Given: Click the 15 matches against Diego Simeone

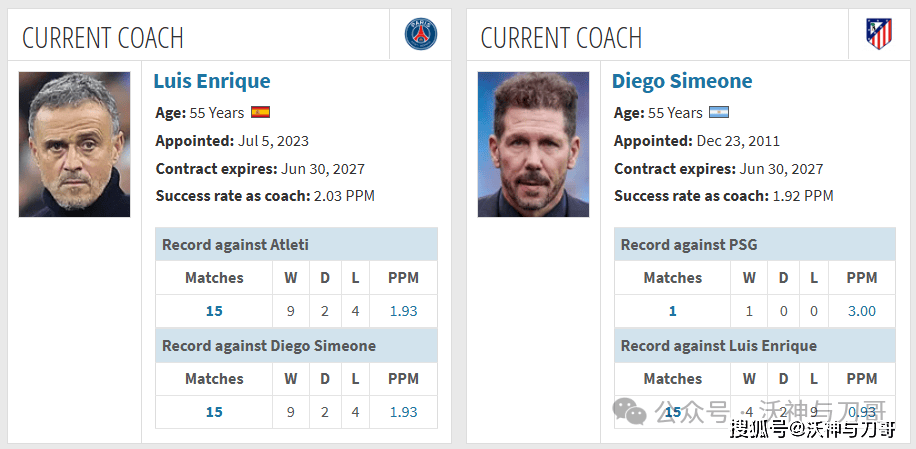Looking at the screenshot, I should tap(214, 412).
